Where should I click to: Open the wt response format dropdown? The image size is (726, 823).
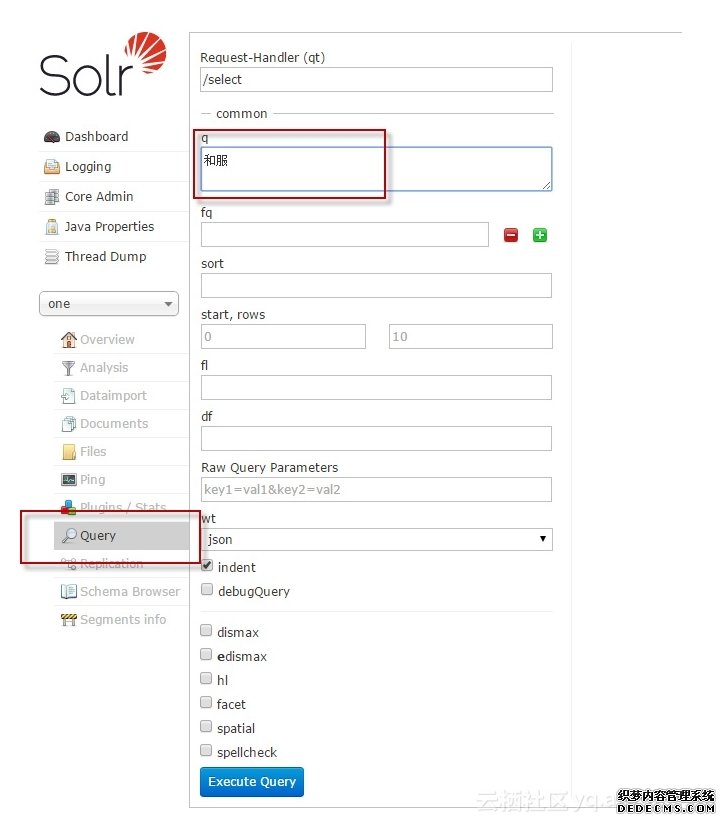pyautogui.click(x=376, y=539)
